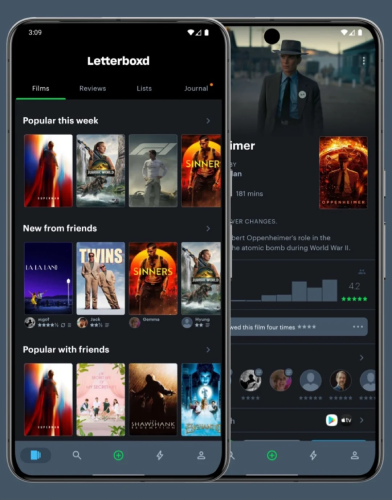392x500 pixels.
Task: Tap black-and-white friend avatar with four stars
Action: click(250, 380)
